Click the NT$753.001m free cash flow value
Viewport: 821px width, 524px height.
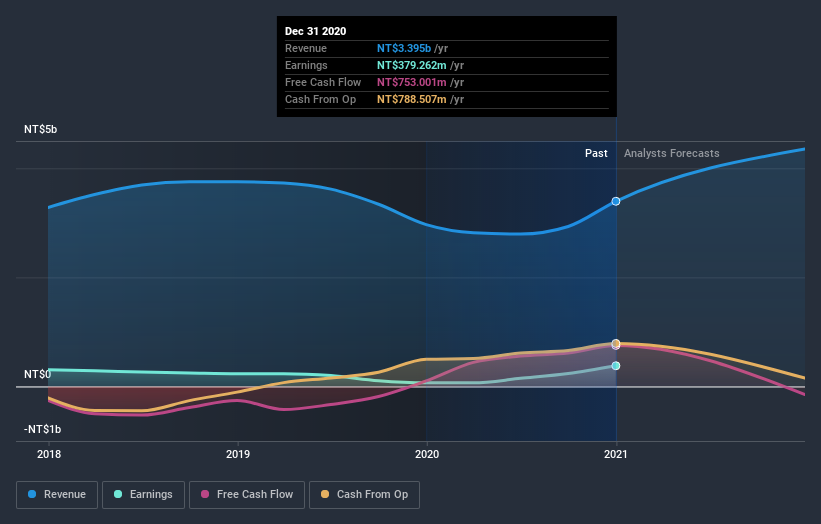[x=412, y=82]
